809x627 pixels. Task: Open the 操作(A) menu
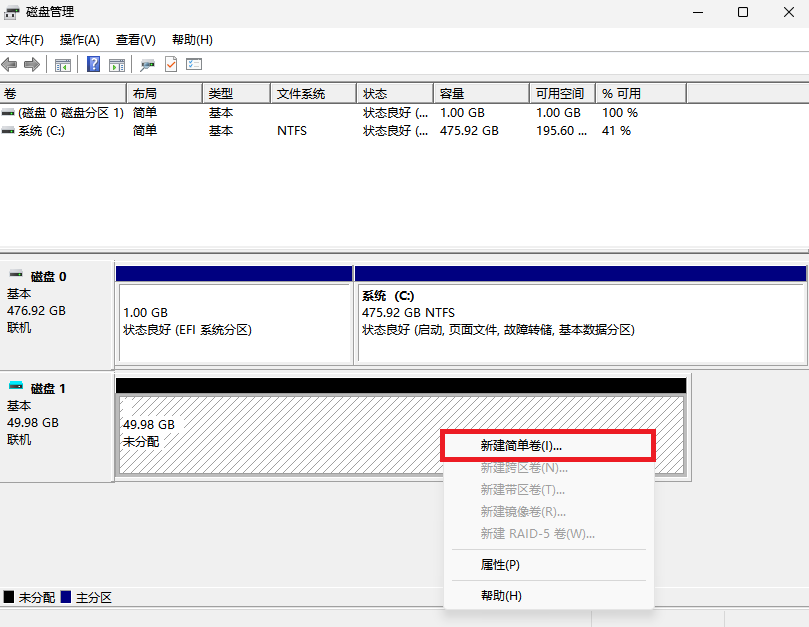(80, 40)
